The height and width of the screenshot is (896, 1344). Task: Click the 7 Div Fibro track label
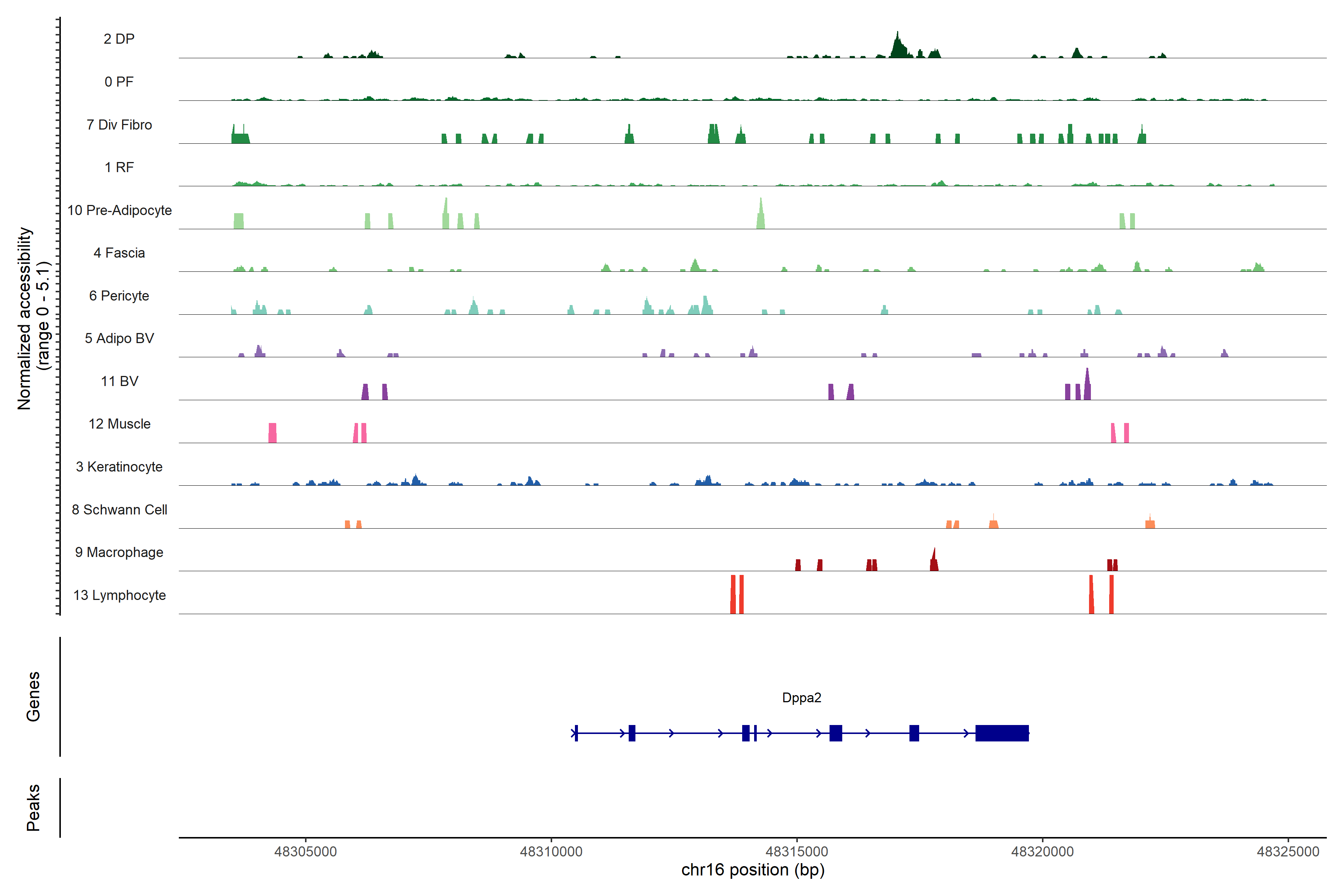click(x=119, y=125)
